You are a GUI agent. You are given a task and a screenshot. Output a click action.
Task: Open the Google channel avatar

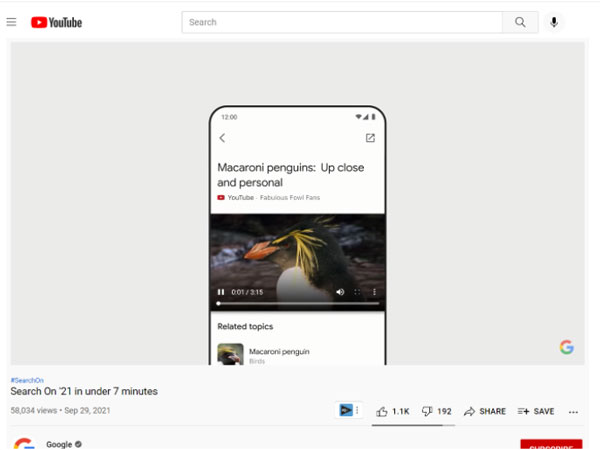click(24, 444)
